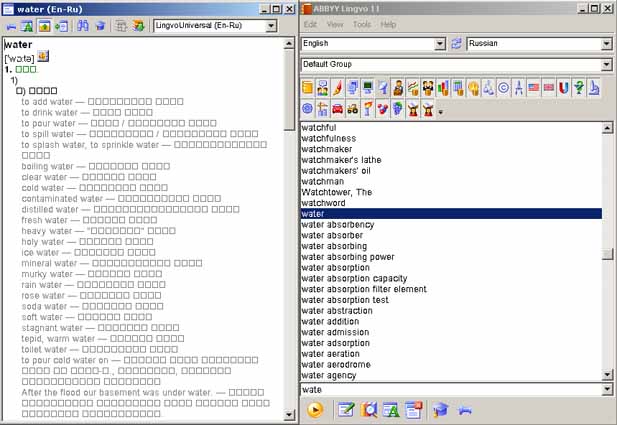Click the document icon with green arrows in card toolbar
The image size is (617, 425).
point(61,26)
